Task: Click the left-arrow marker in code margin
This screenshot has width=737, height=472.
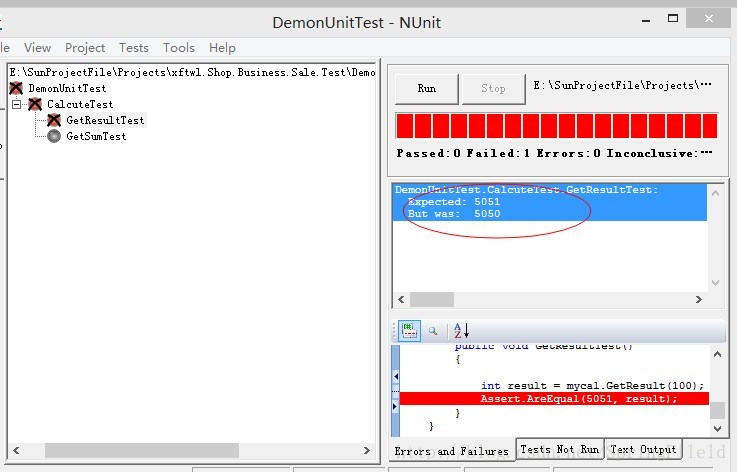Action: (x=396, y=377)
